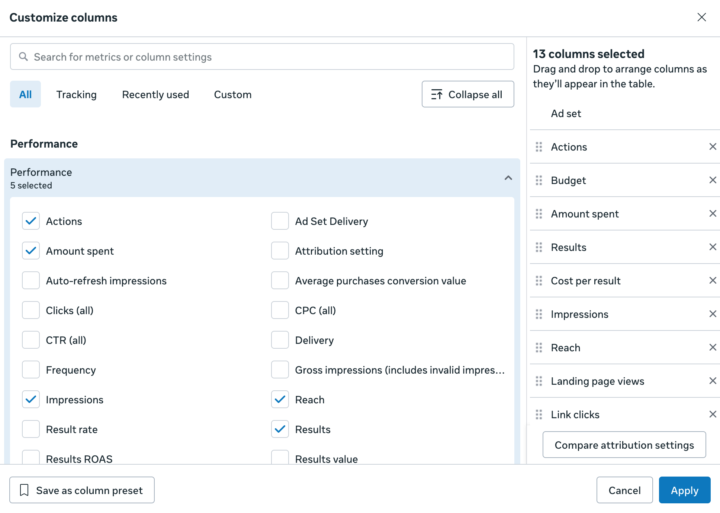Remove the Landing page views column
This screenshot has width=720, height=513.
[712, 381]
